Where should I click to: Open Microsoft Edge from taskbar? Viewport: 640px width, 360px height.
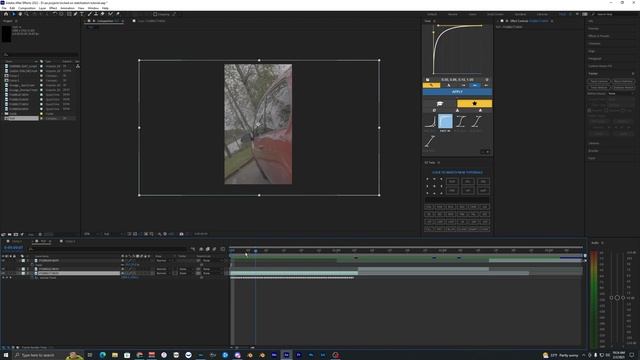tap(102, 355)
